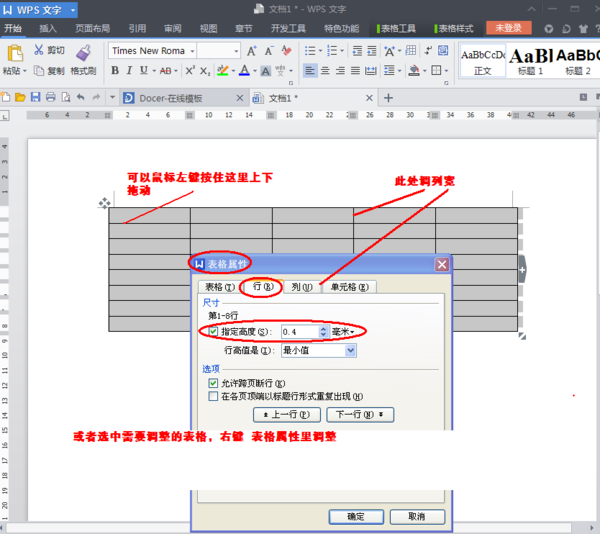Image resolution: width=600 pixels, height=534 pixels.
Task: Center align text
Action: [325, 71]
